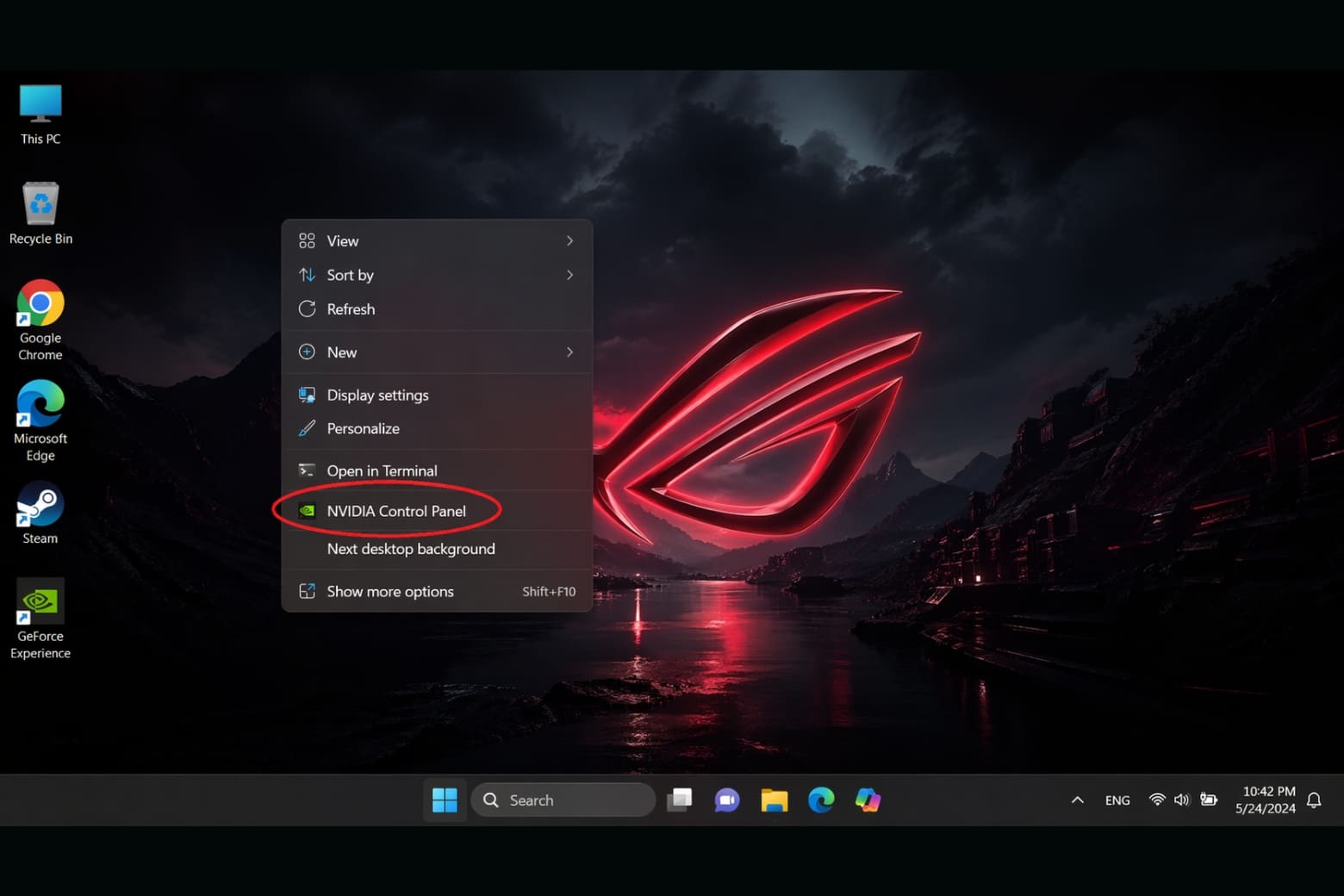
Task: Switch input language via ENG indicator
Action: coord(1117,800)
